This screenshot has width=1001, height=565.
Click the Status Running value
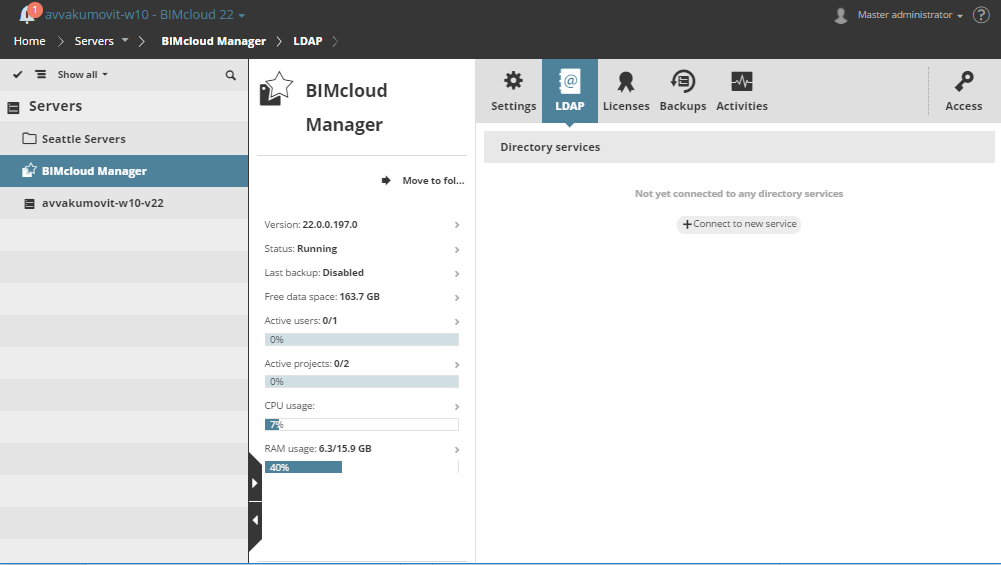[317, 249]
